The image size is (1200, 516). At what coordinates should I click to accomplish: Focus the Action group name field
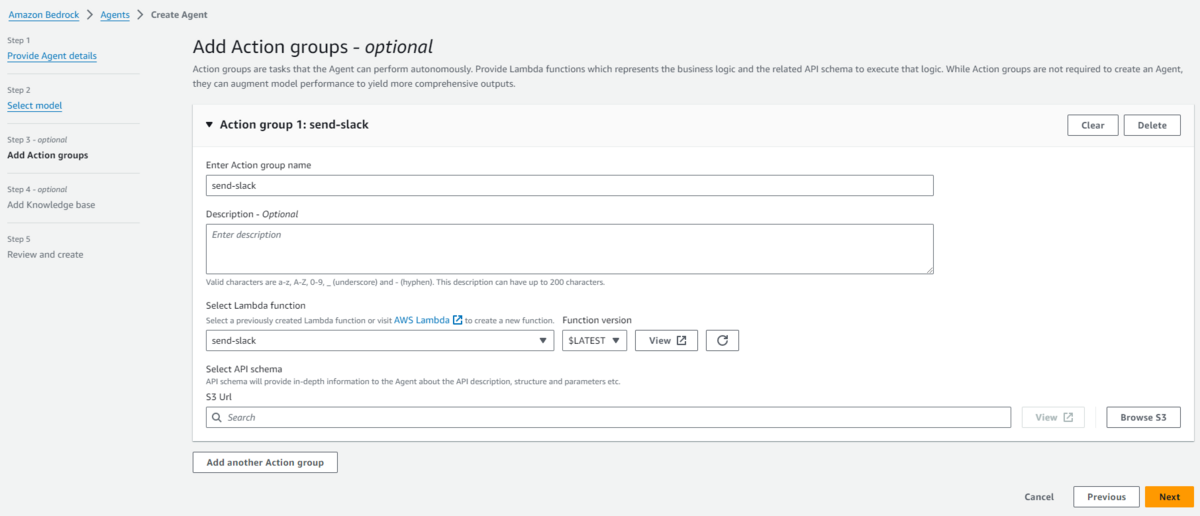(x=569, y=185)
